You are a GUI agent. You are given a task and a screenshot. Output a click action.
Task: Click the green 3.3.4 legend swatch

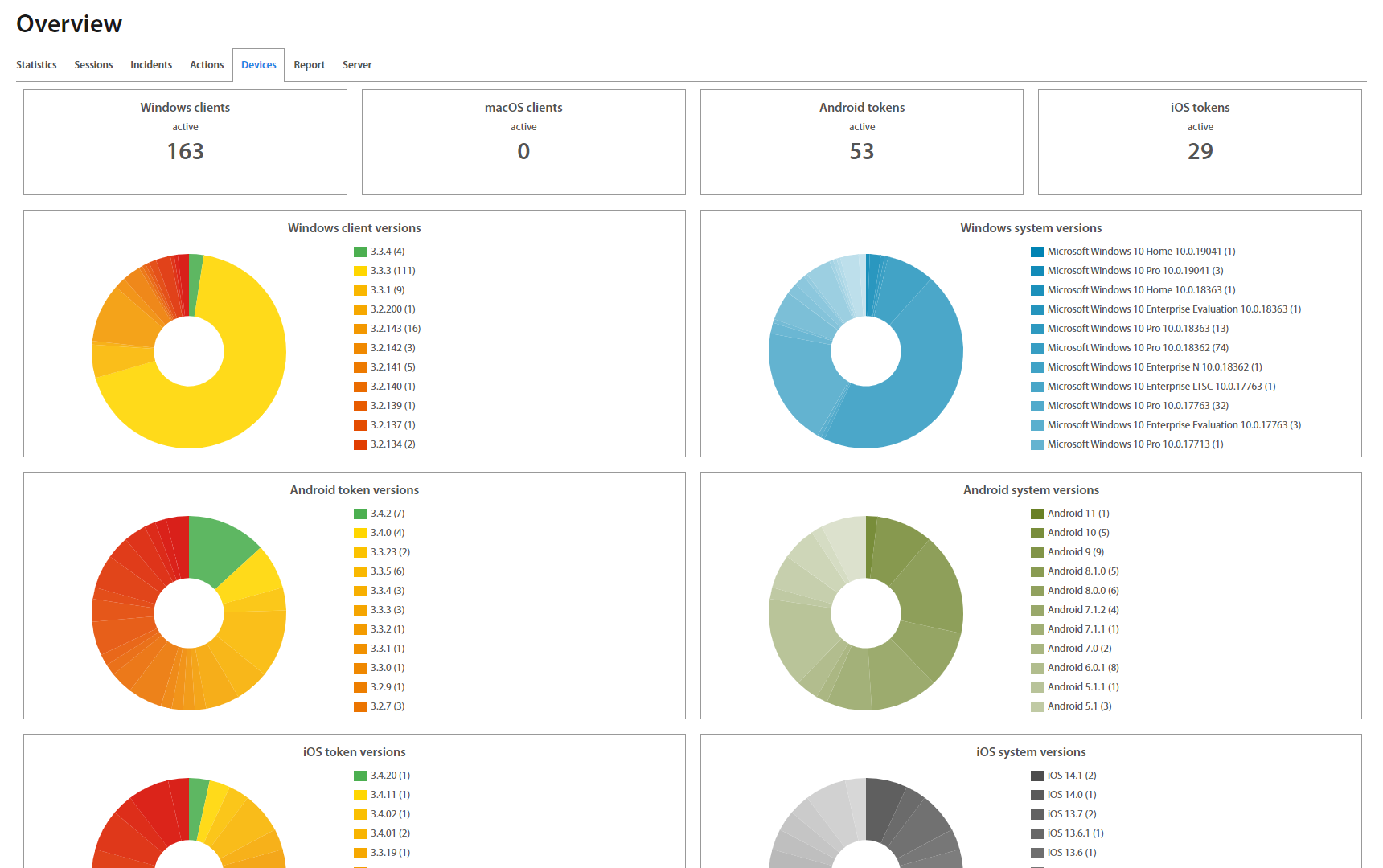360,252
